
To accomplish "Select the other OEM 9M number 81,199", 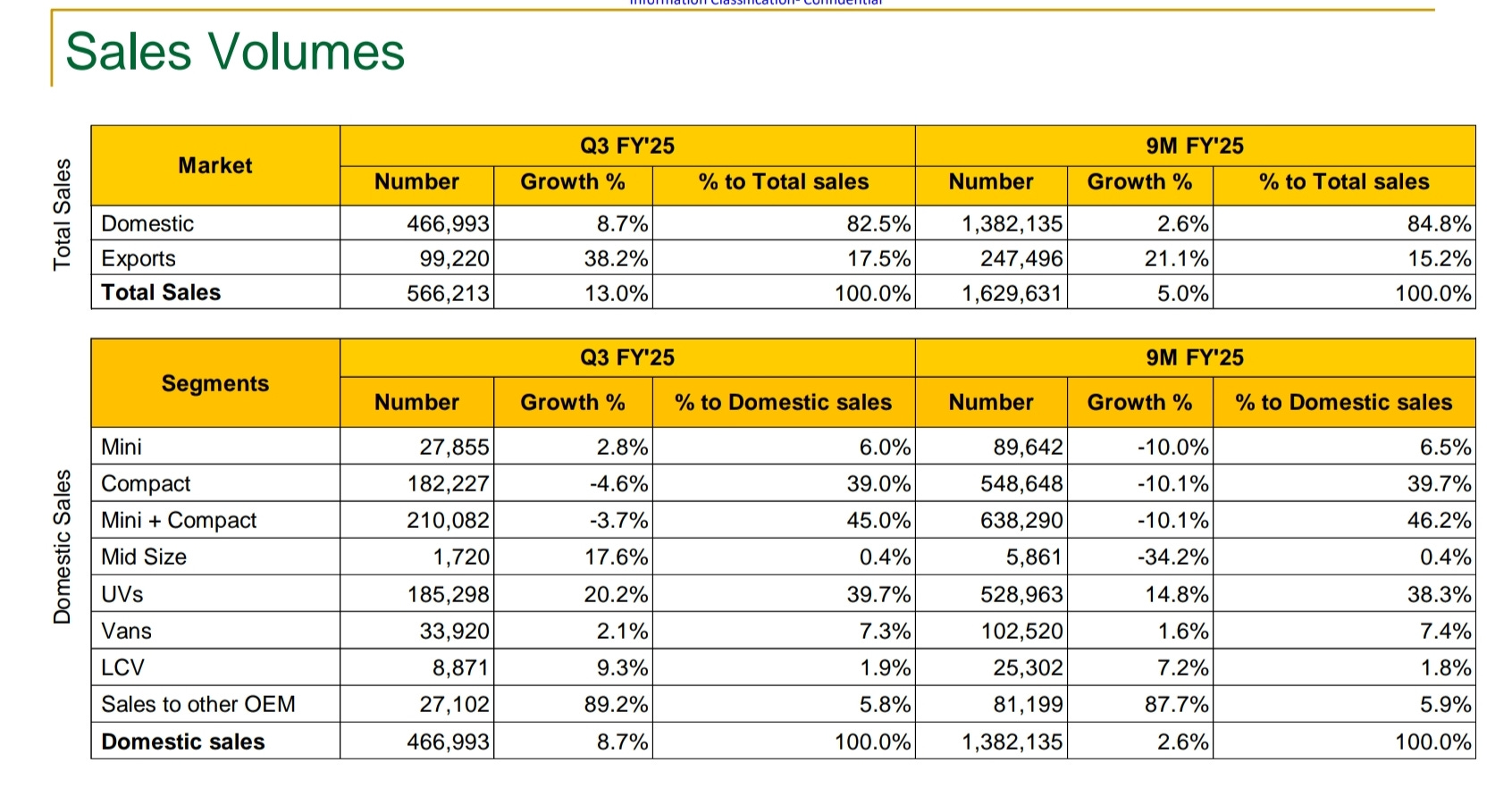I will pyautogui.click(x=1029, y=704).
